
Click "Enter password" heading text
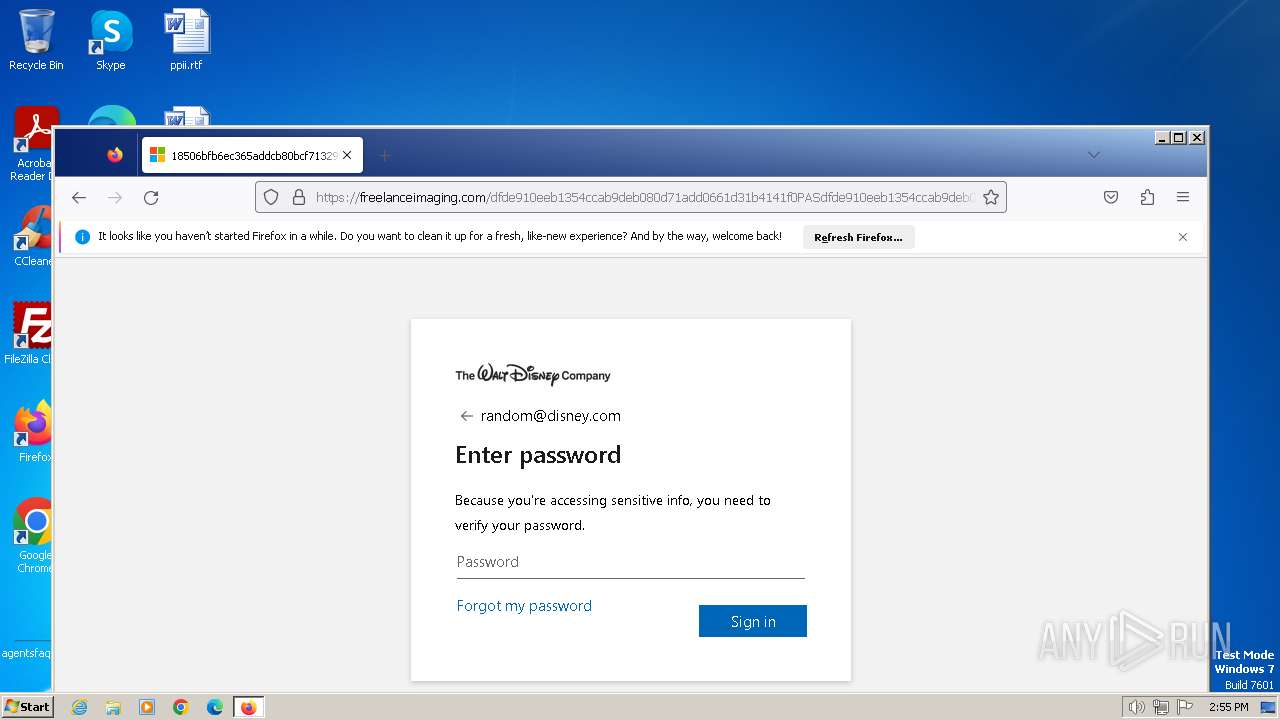(538, 455)
